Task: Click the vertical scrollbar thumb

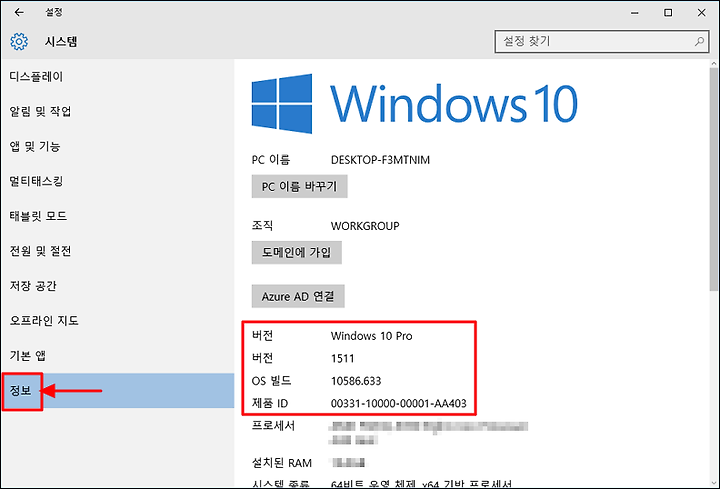Action: (713, 179)
